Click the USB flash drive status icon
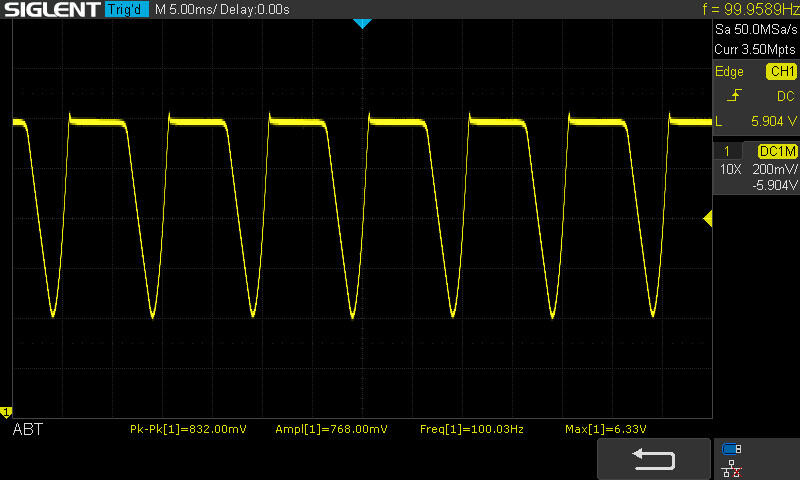The image size is (800, 480). [731, 448]
